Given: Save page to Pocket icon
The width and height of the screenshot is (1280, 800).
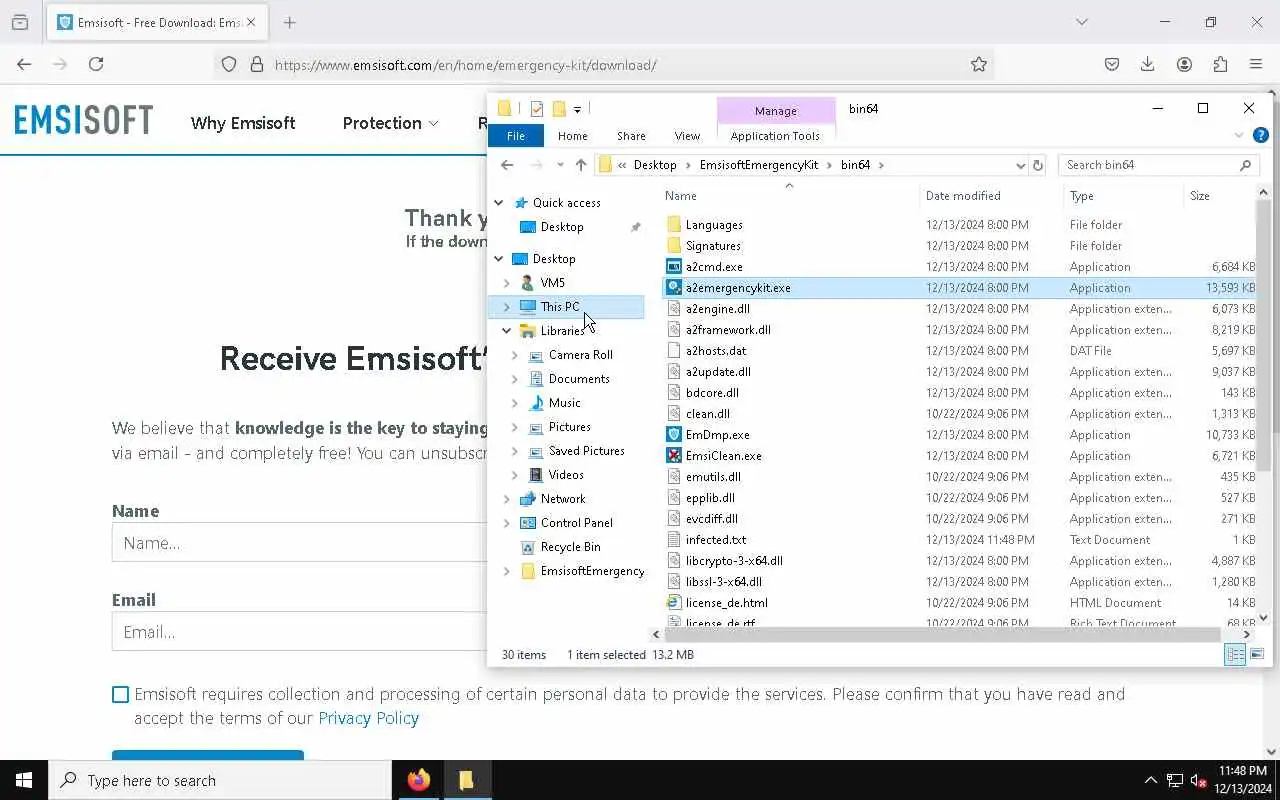Looking at the screenshot, I should [1111, 64].
